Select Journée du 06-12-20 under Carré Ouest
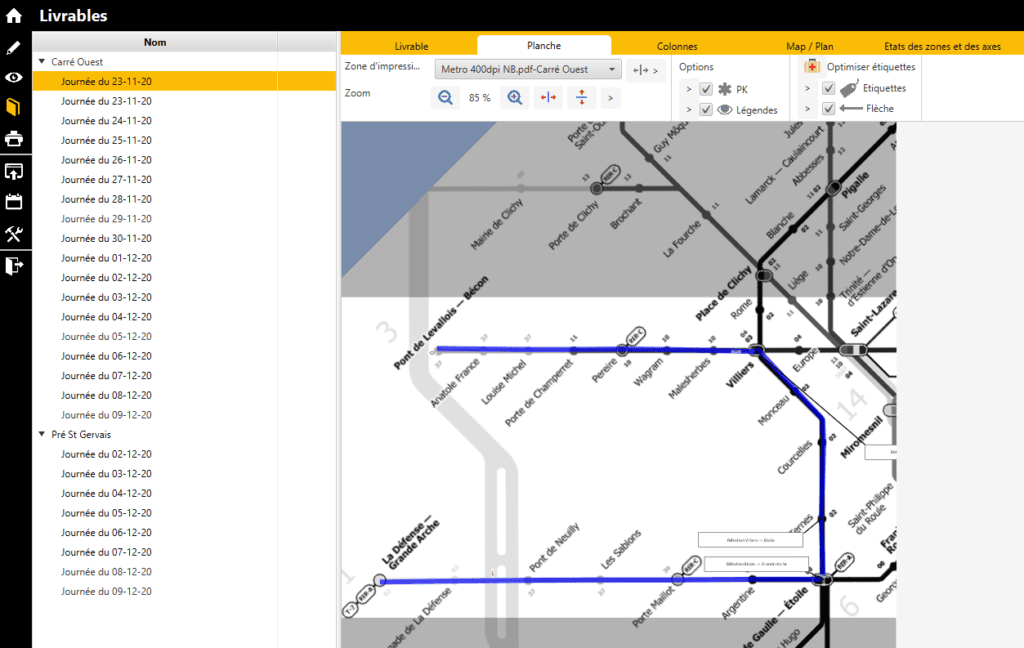This screenshot has height=648, width=1024. pyautogui.click(x=106, y=356)
